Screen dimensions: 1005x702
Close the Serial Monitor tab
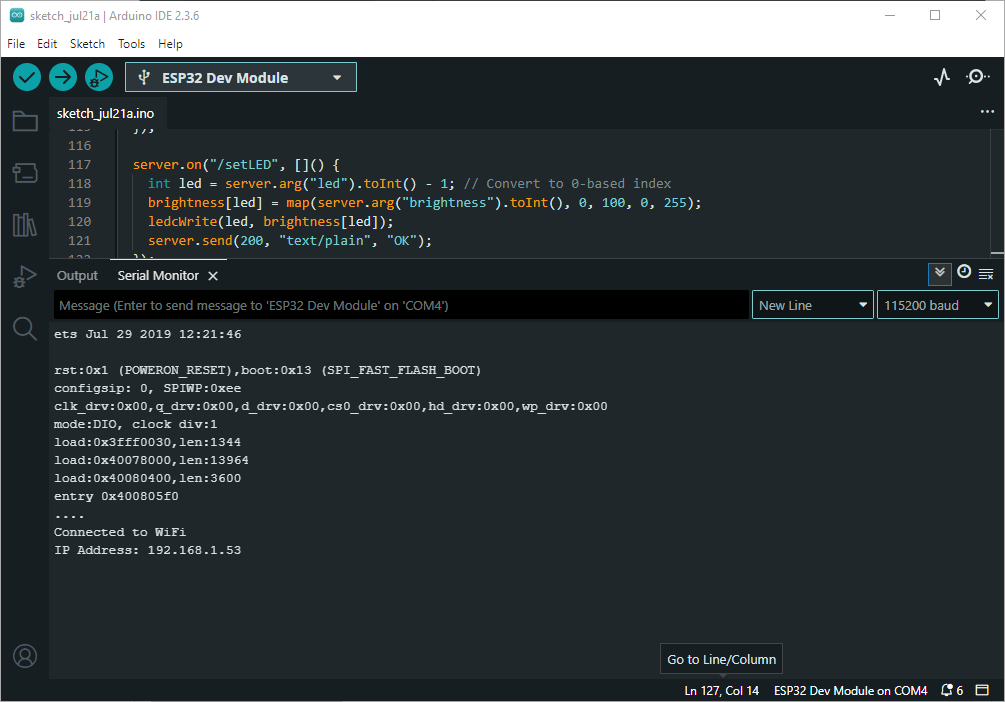click(x=213, y=276)
